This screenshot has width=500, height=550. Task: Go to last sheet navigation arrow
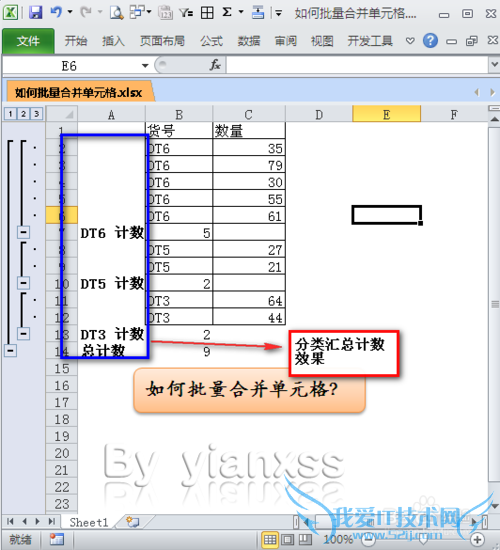point(52,522)
